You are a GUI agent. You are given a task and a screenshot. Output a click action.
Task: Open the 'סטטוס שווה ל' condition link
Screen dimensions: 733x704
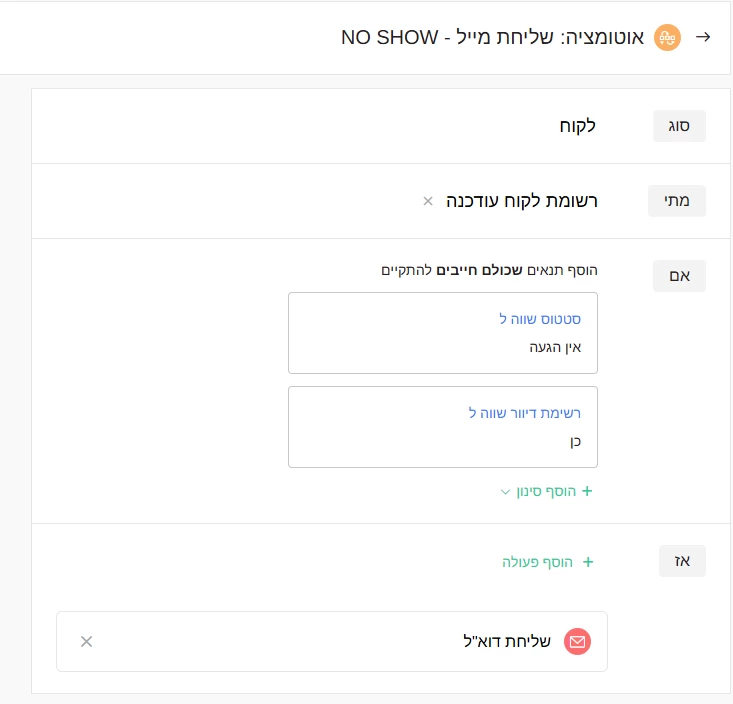click(540, 319)
